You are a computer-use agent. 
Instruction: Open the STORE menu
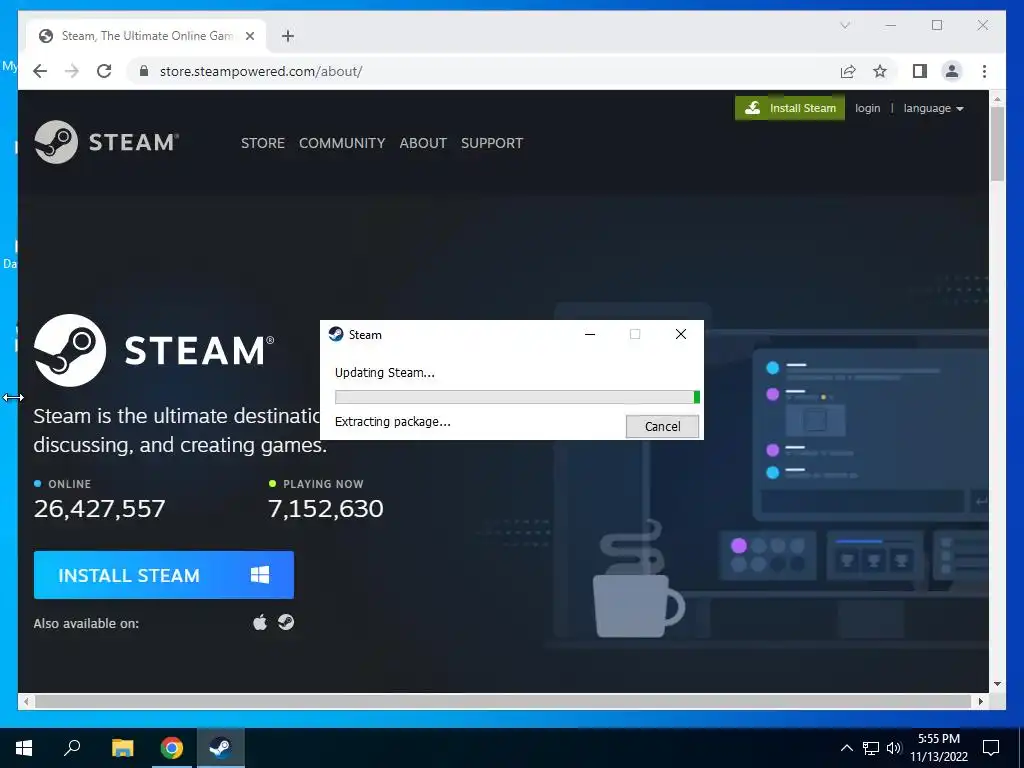(263, 143)
